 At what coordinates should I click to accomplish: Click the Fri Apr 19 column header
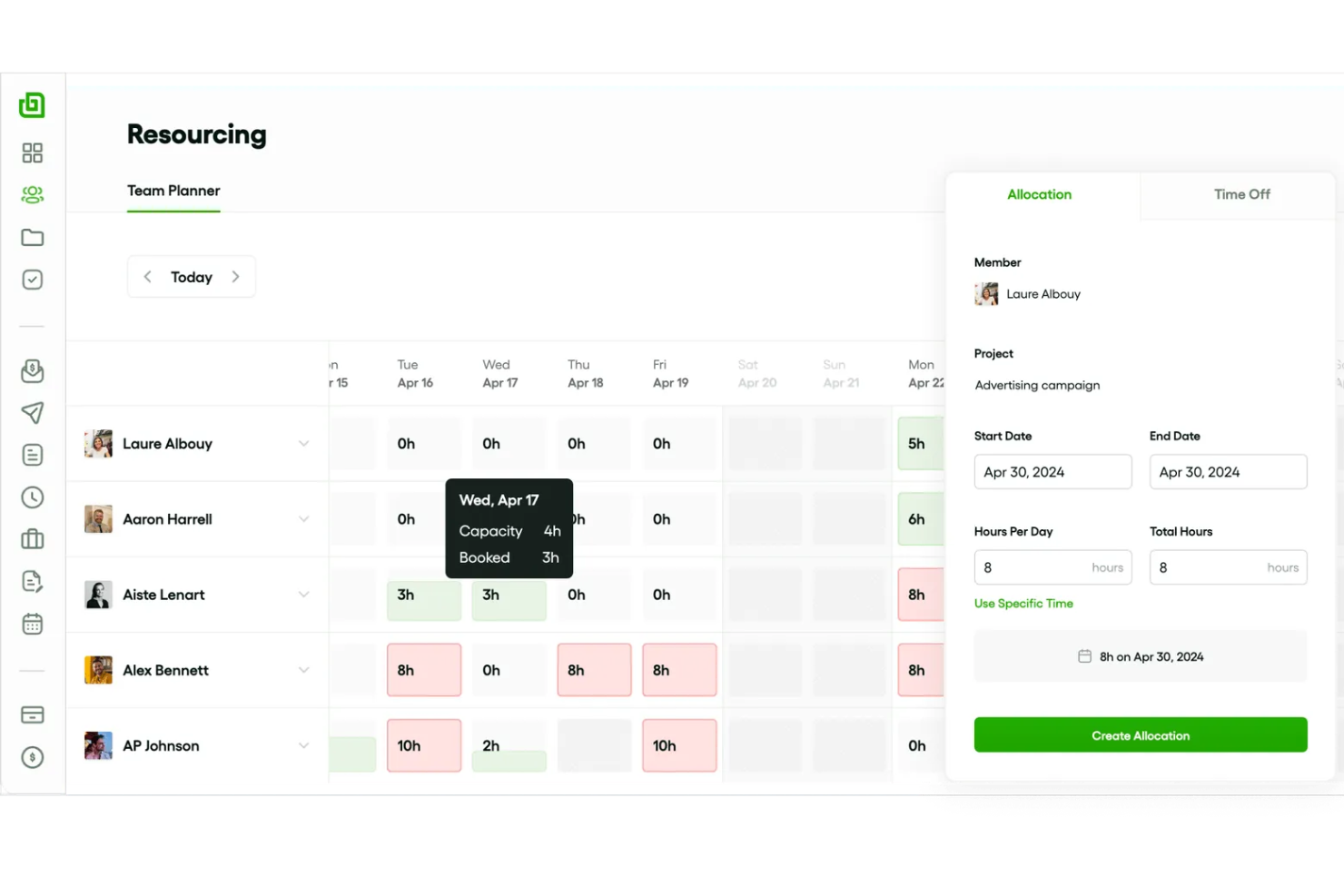click(x=670, y=374)
